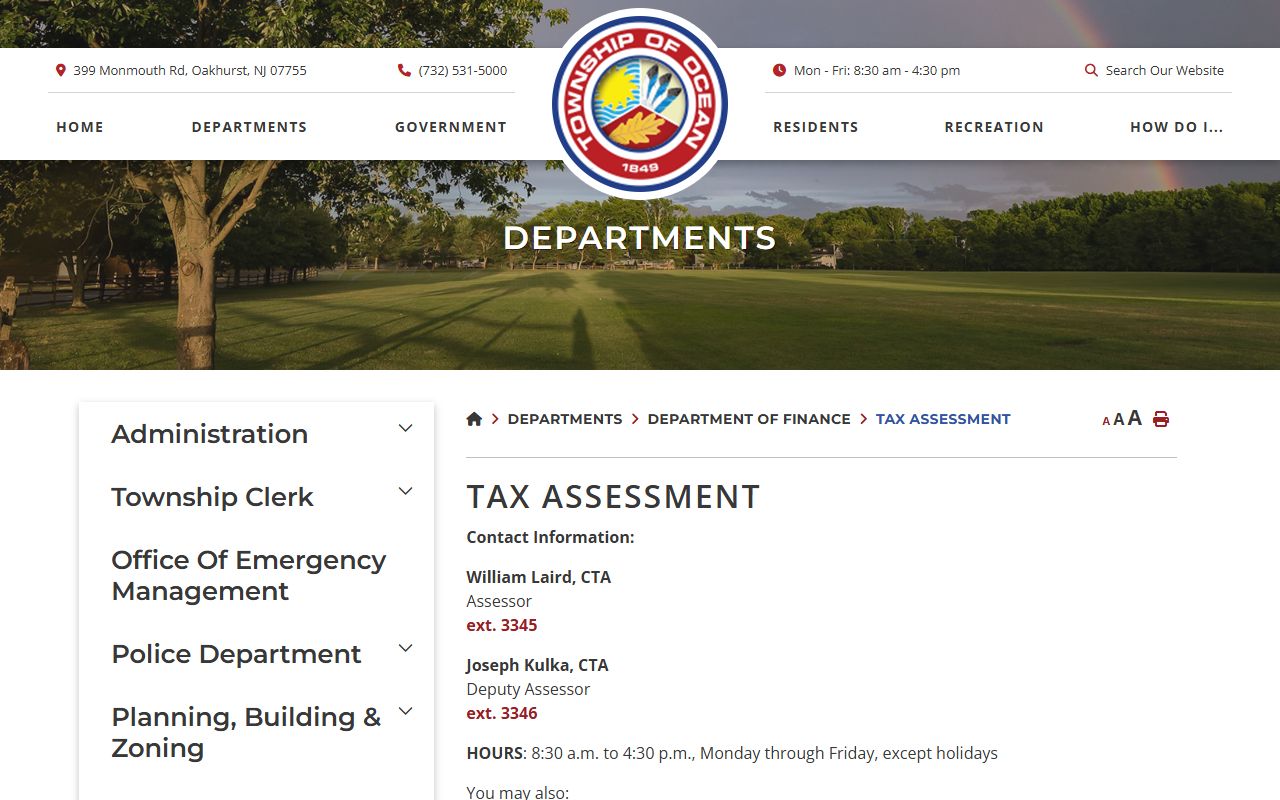Click ext. 3346 for Joseph Kulka
Image resolution: width=1280 pixels, height=800 pixels.
click(502, 713)
